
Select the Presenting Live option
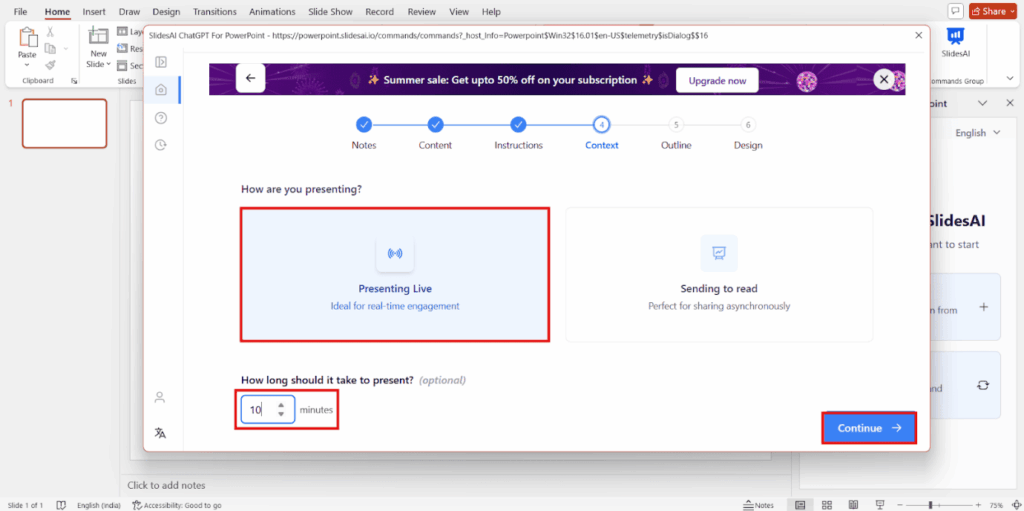click(x=395, y=275)
